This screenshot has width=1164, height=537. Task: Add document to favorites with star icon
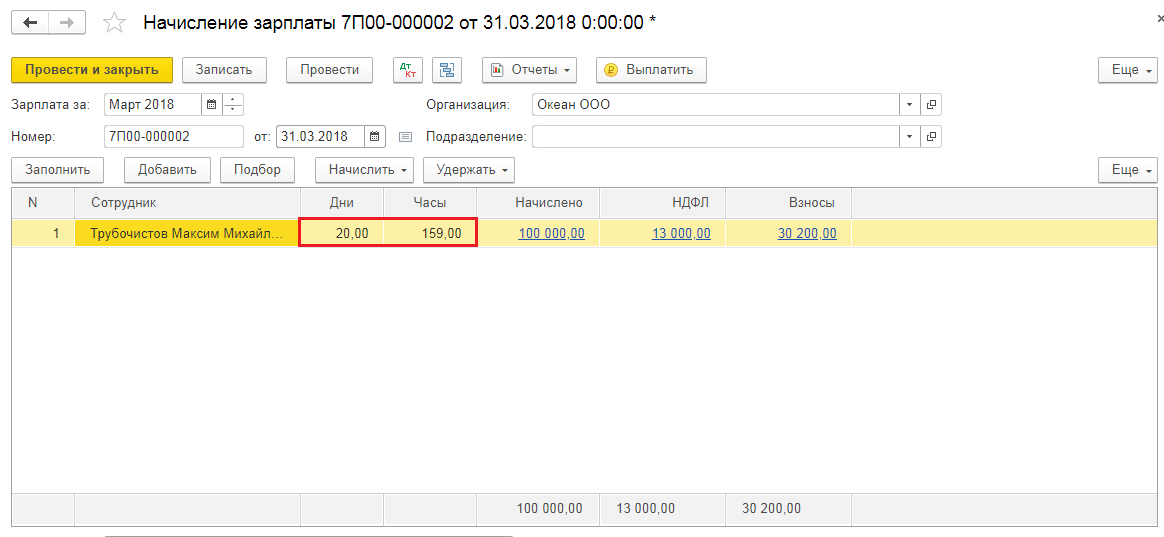(115, 22)
